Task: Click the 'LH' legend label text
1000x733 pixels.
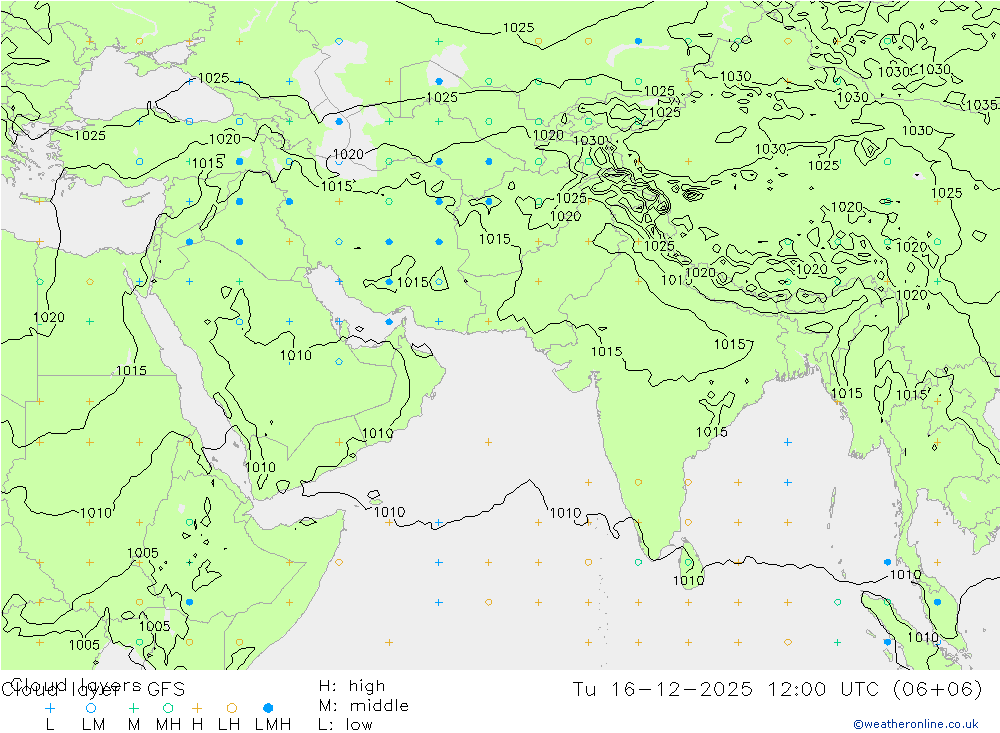Action: [x=229, y=725]
